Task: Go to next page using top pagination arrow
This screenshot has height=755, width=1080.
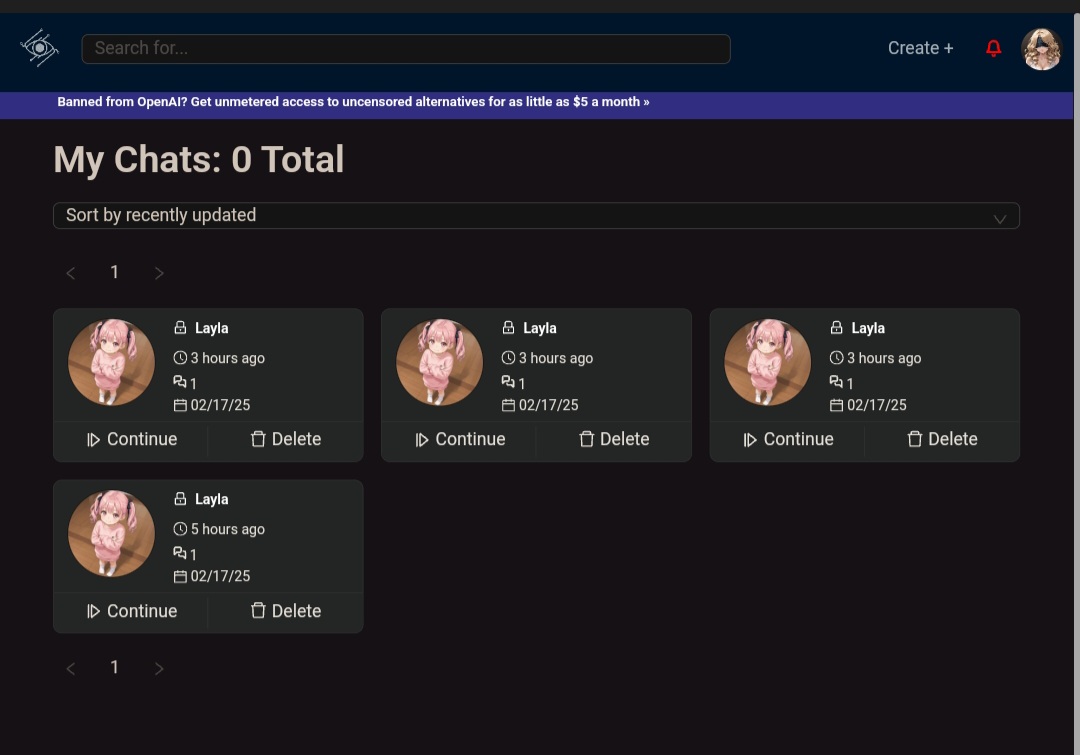Action: point(159,273)
